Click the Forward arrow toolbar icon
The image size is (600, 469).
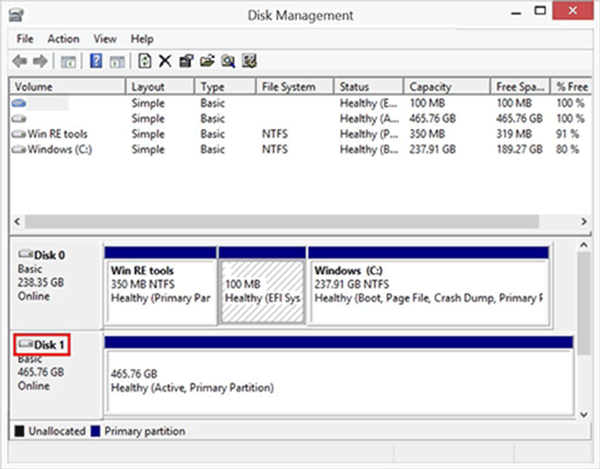pos(40,61)
